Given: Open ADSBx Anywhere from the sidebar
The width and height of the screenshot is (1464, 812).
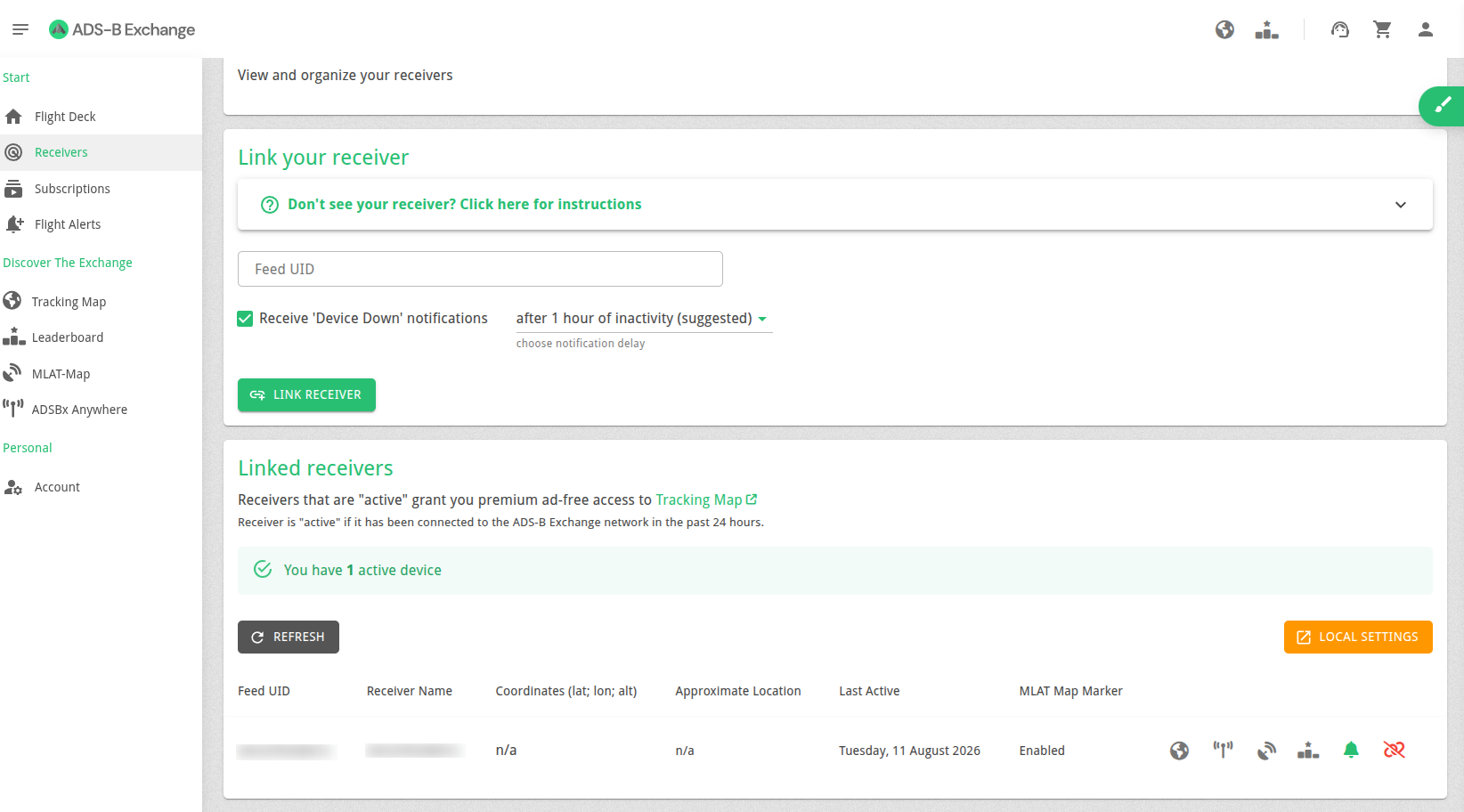Looking at the screenshot, I should tap(101, 410).
